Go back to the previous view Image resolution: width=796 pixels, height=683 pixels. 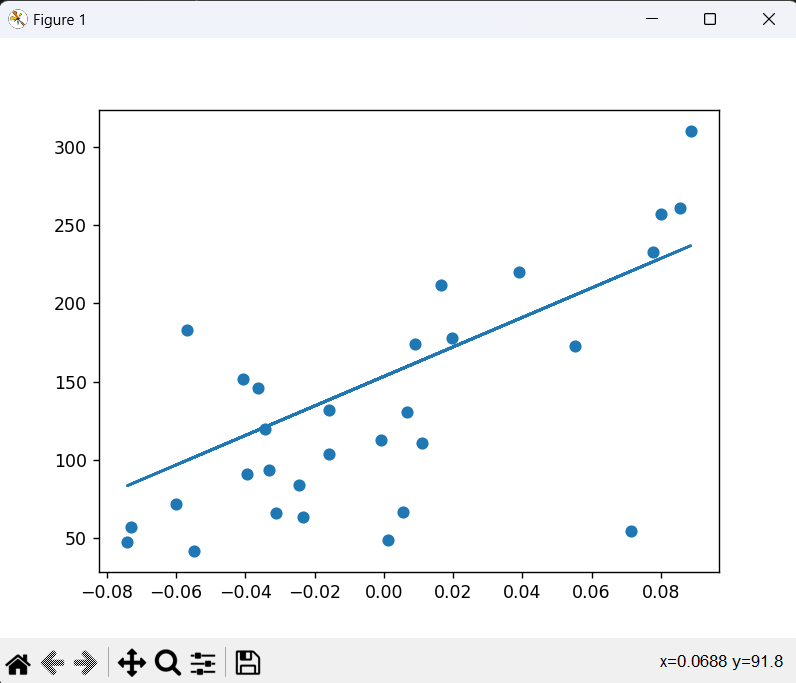point(52,662)
